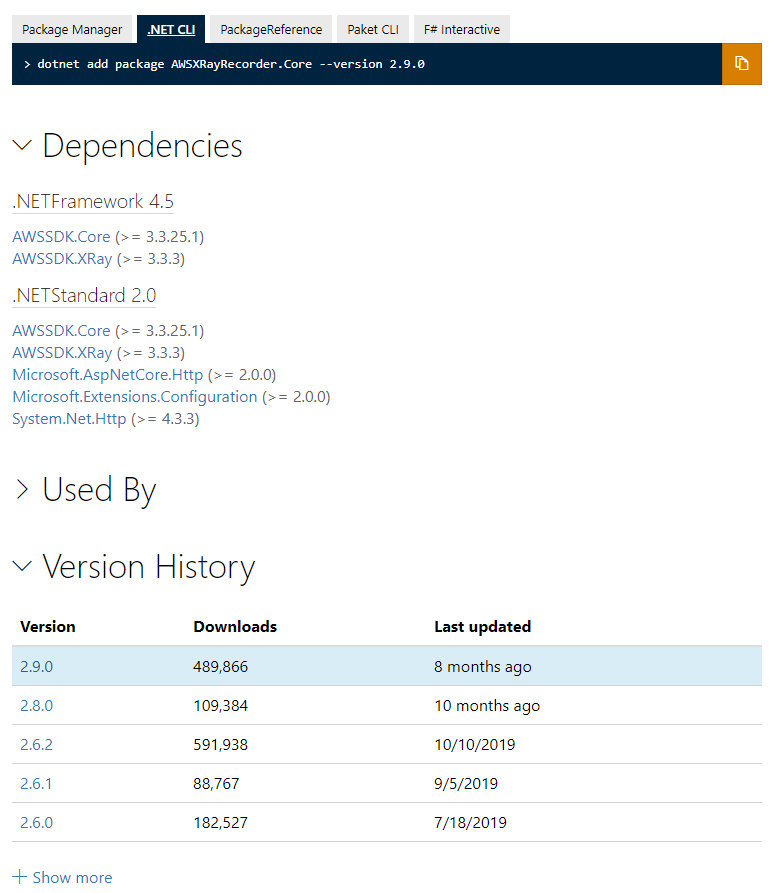Viewport: 779px width, 893px height.
Task: Switch to the F# Interactive tab
Action: [x=461, y=29]
